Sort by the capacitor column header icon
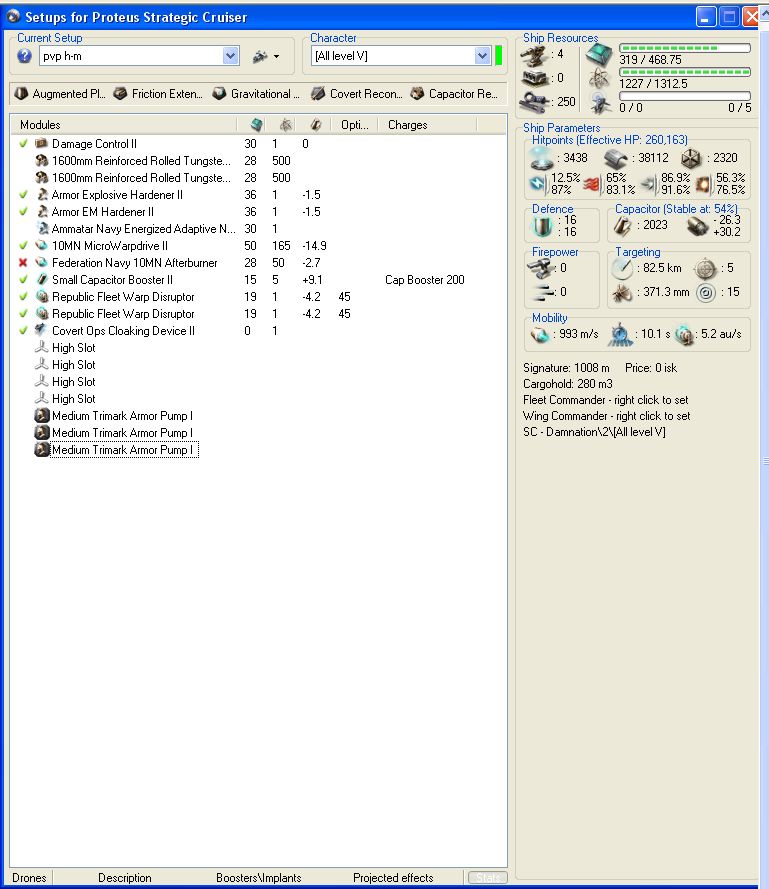This screenshot has width=769, height=889. [316, 125]
